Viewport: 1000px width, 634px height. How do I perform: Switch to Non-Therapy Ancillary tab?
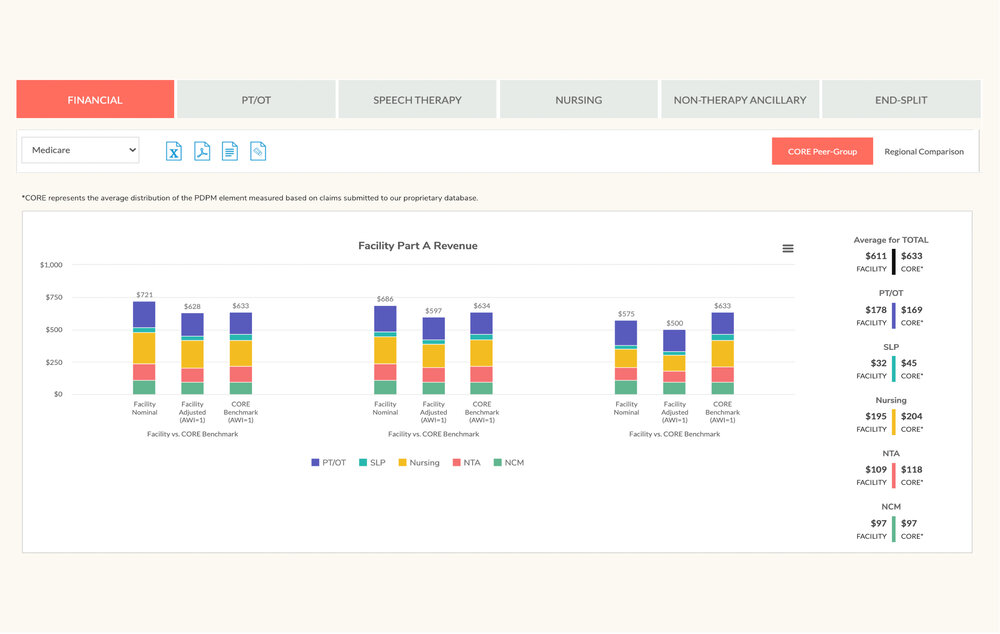[740, 100]
